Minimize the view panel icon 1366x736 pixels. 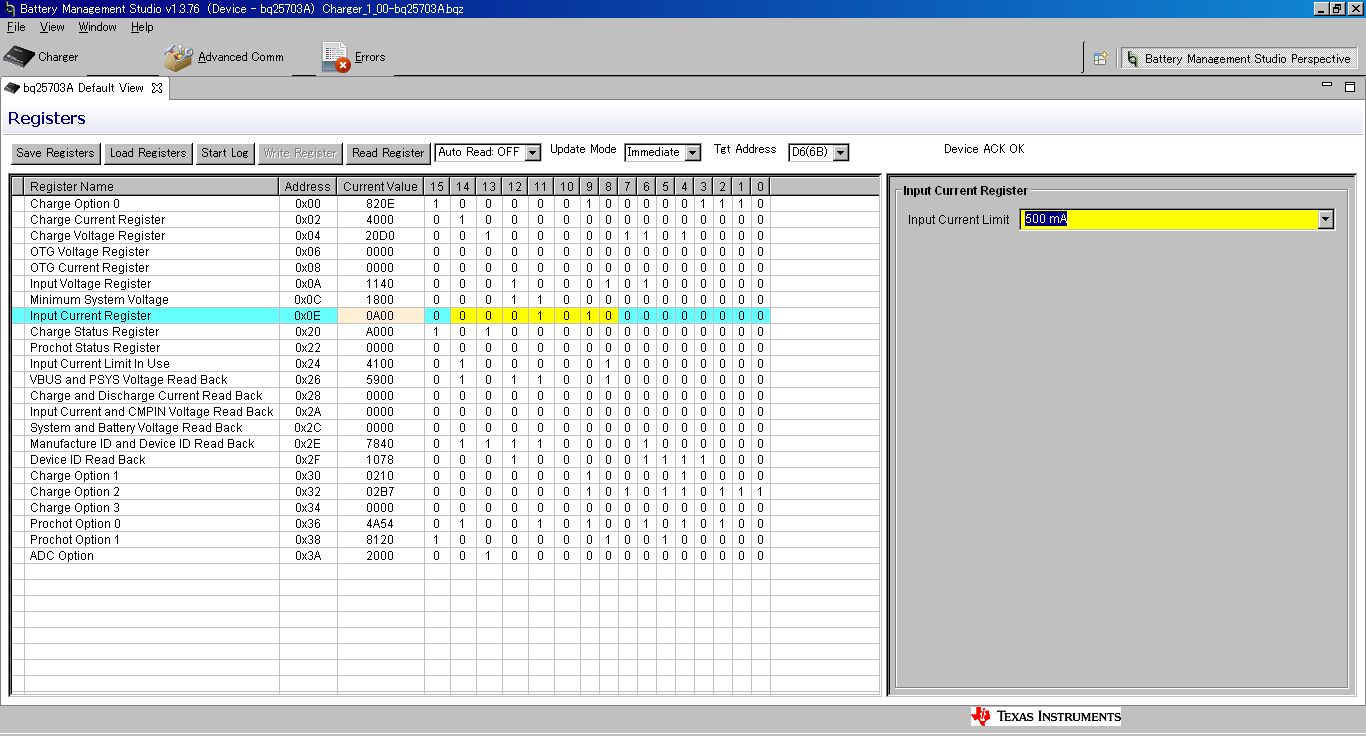(x=1327, y=86)
